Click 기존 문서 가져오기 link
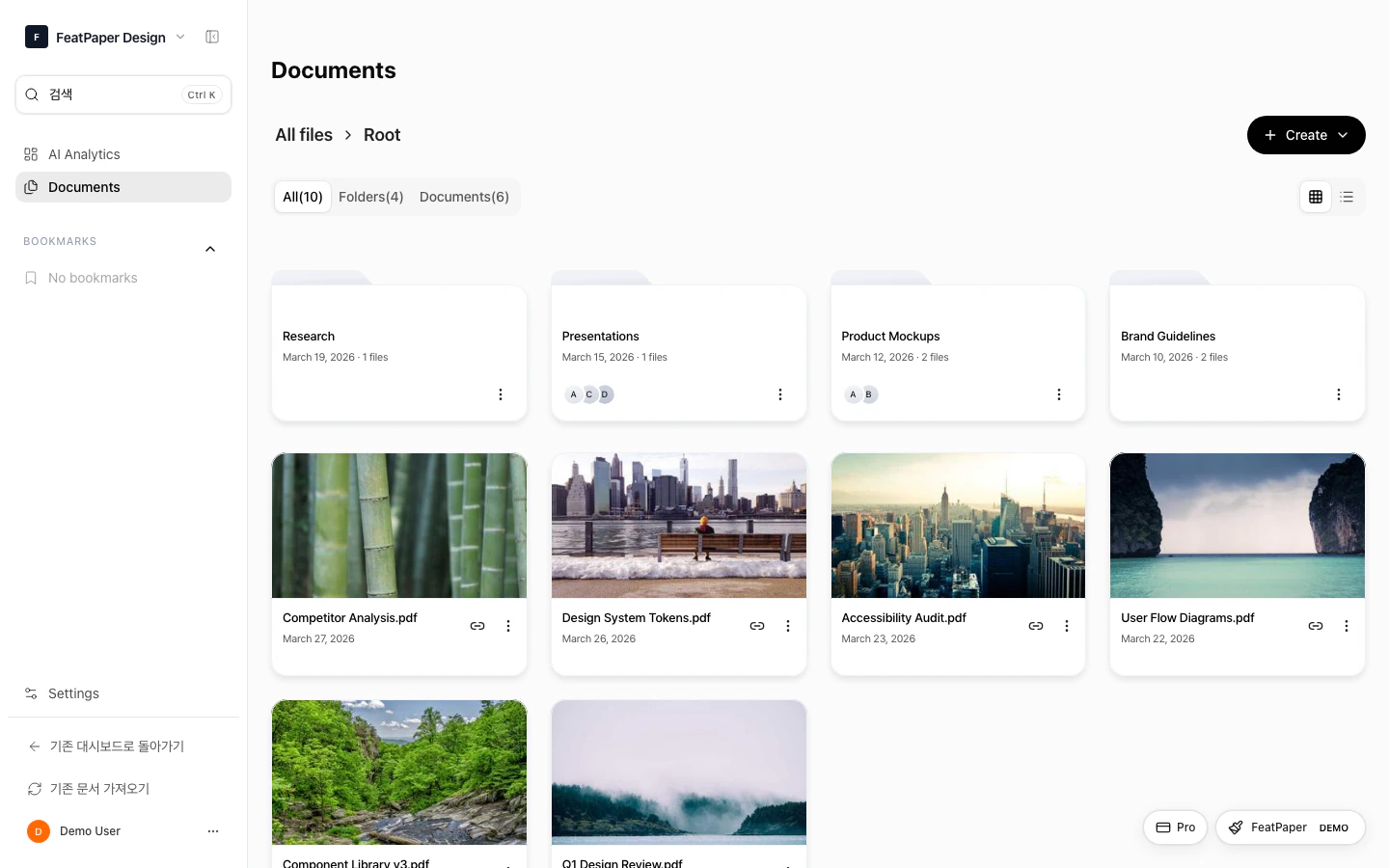 tap(99, 789)
